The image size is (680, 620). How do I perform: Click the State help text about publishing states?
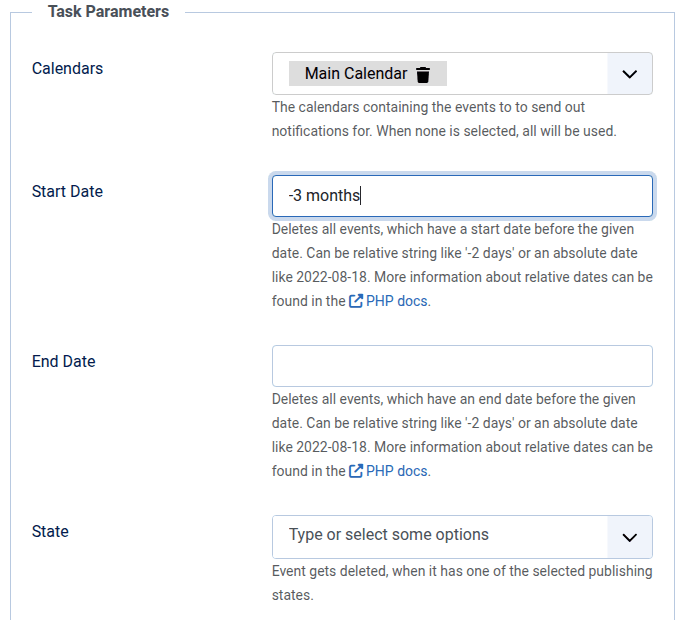tap(462, 583)
